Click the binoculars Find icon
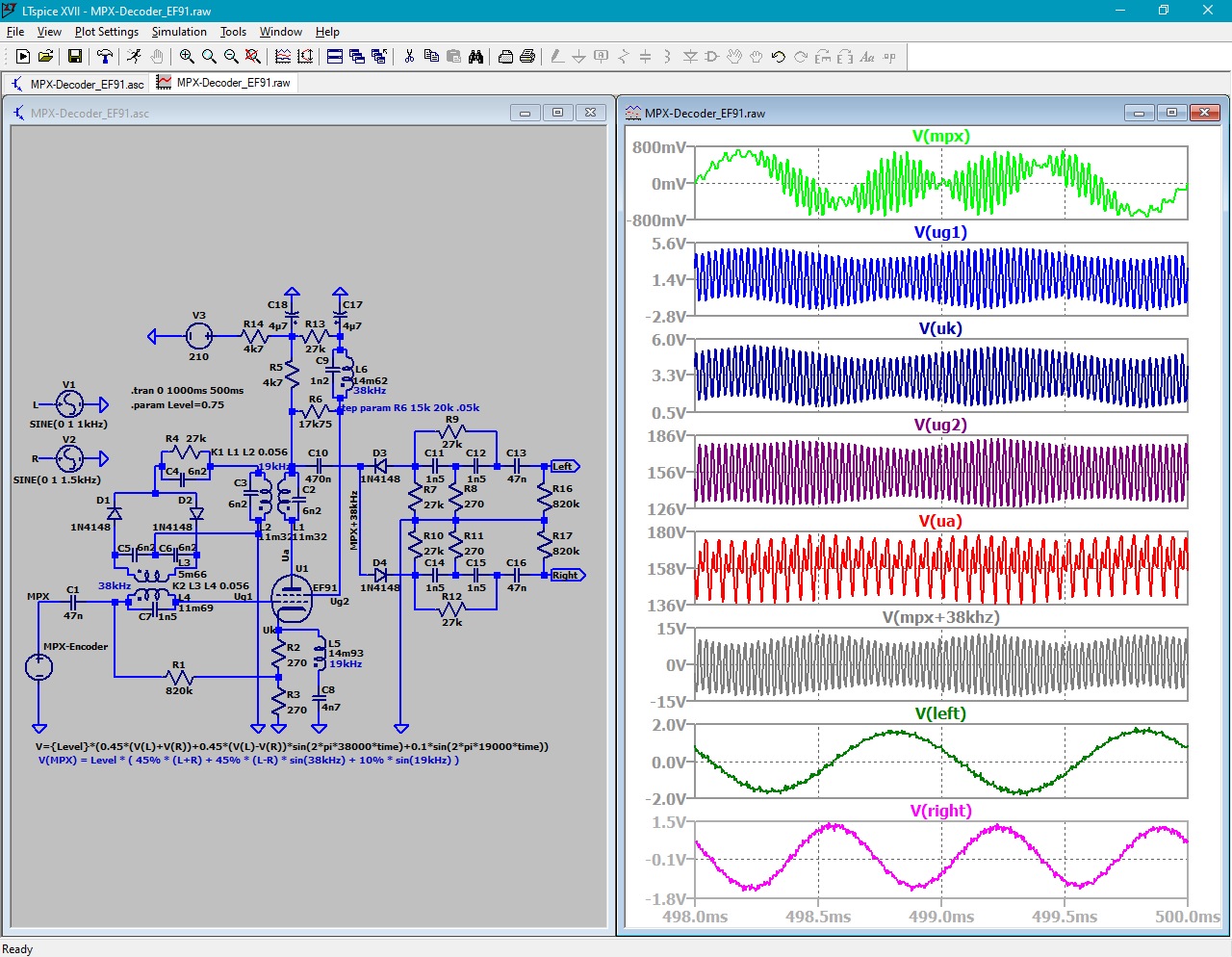 [475, 57]
